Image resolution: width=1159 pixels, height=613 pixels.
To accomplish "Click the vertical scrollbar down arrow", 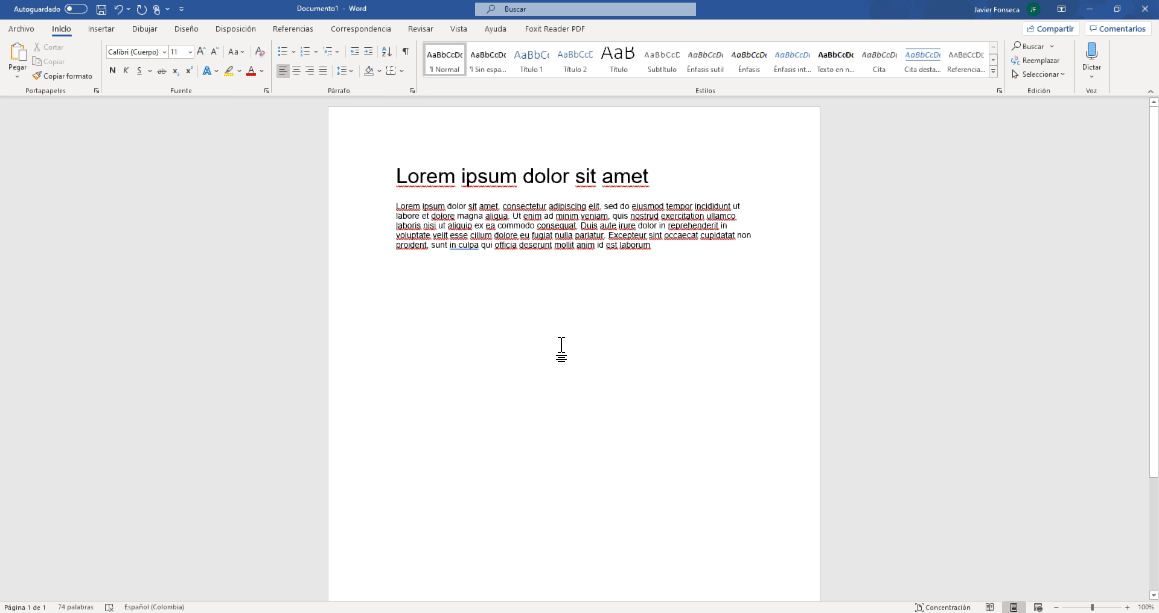I will coord(1153,595).
